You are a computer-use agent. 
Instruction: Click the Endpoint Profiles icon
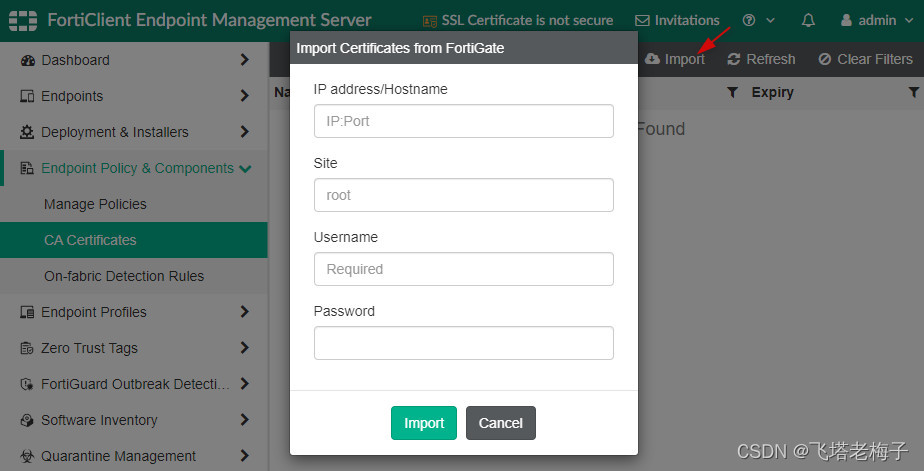pos(27,312)
